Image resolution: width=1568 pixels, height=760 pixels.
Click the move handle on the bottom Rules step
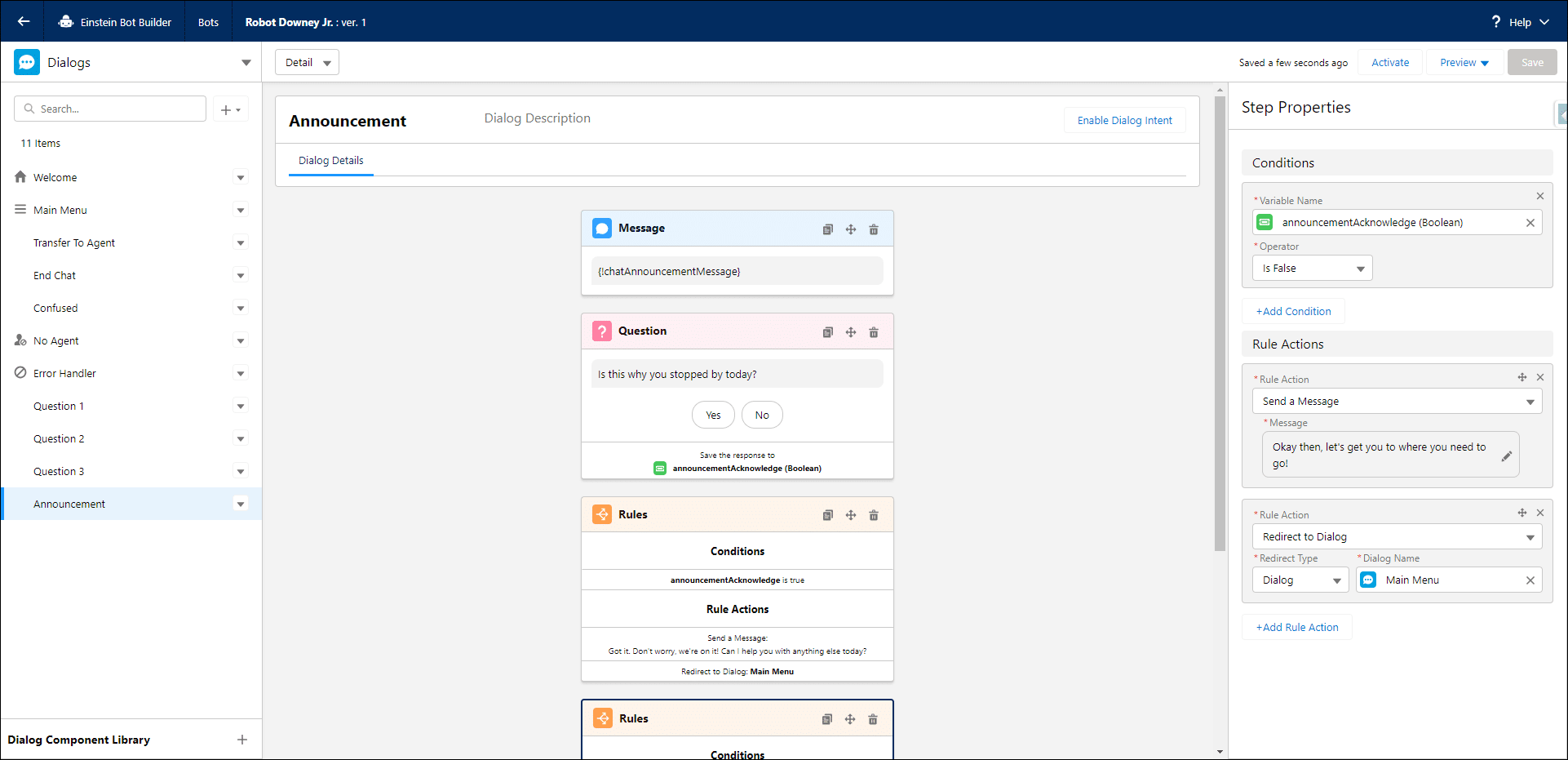[850, 719]
